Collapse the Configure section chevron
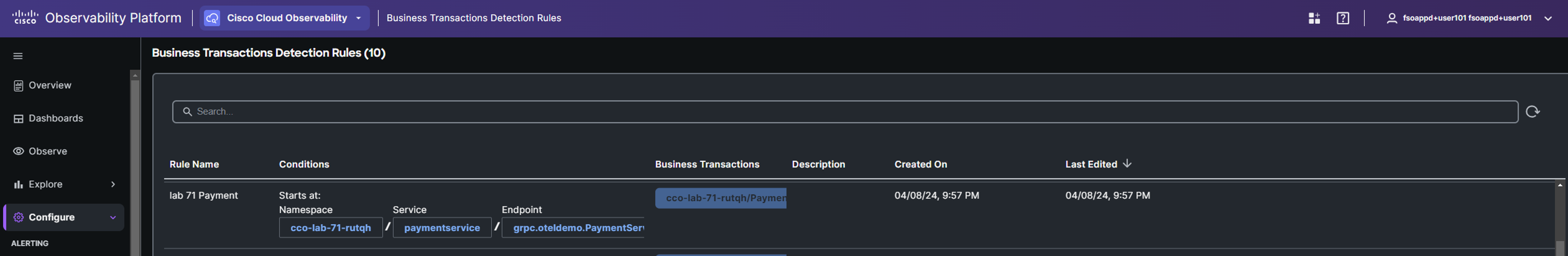Image resolution: width=1568 pixels, height=256 pixels. coord(113,217)
